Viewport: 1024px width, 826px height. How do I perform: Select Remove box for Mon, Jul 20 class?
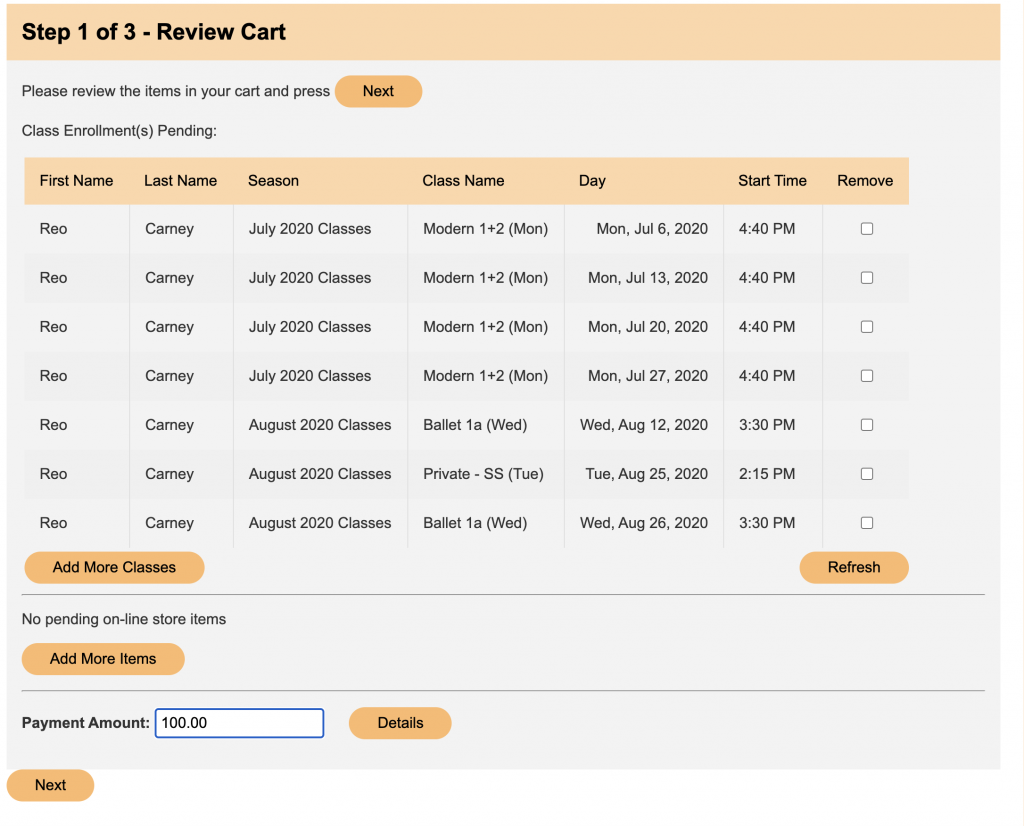[866, 327]
